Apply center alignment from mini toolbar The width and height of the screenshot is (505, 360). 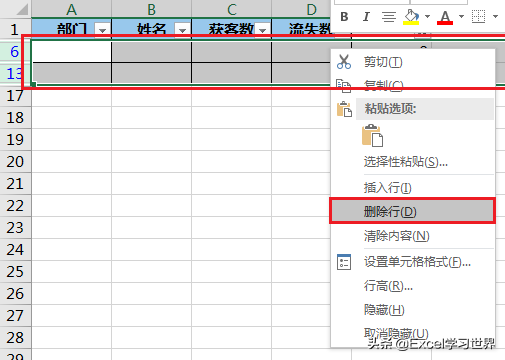pos(389,16)
